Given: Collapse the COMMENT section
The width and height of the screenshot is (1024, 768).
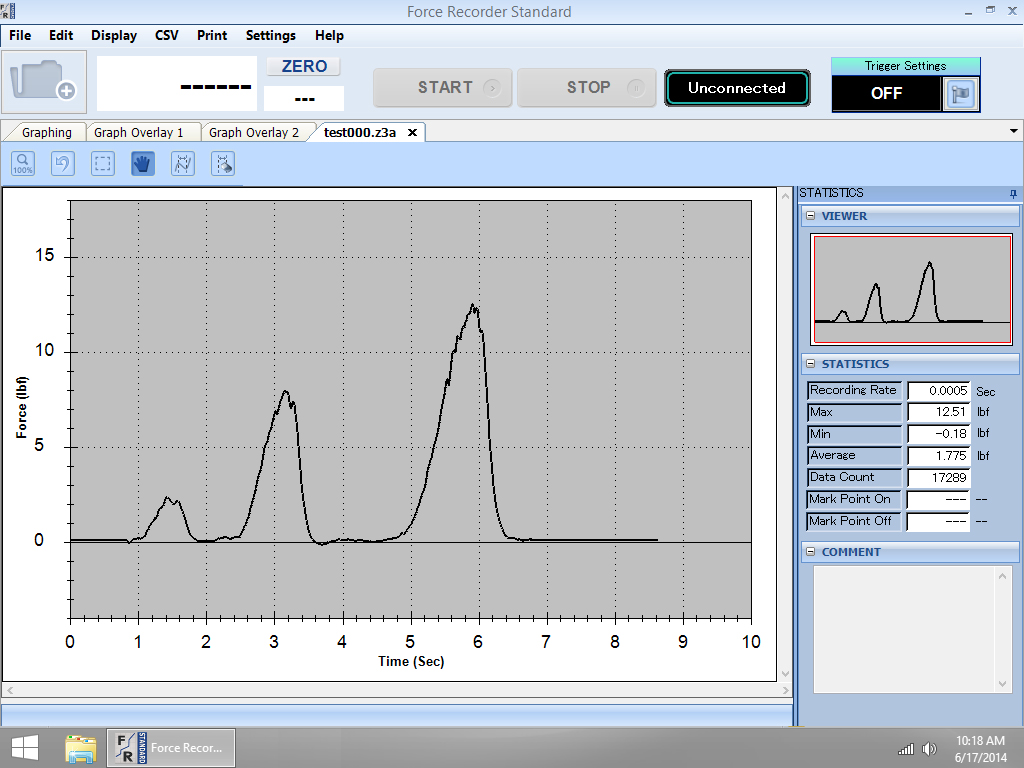Looking at the screenshot, I should pyautogui.click(x=810, y=552).
